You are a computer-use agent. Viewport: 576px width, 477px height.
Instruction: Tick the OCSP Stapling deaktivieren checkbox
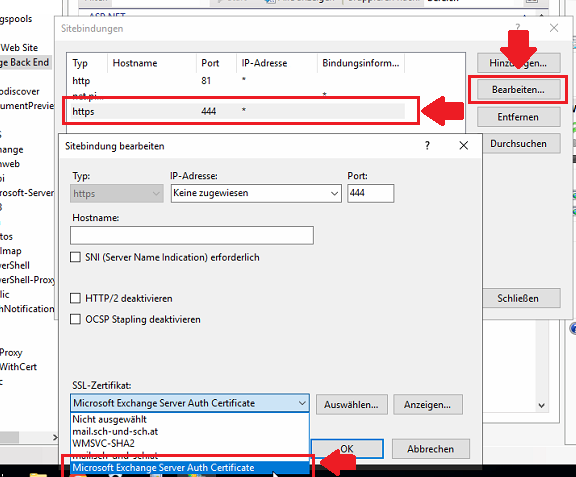click(75, 319)
